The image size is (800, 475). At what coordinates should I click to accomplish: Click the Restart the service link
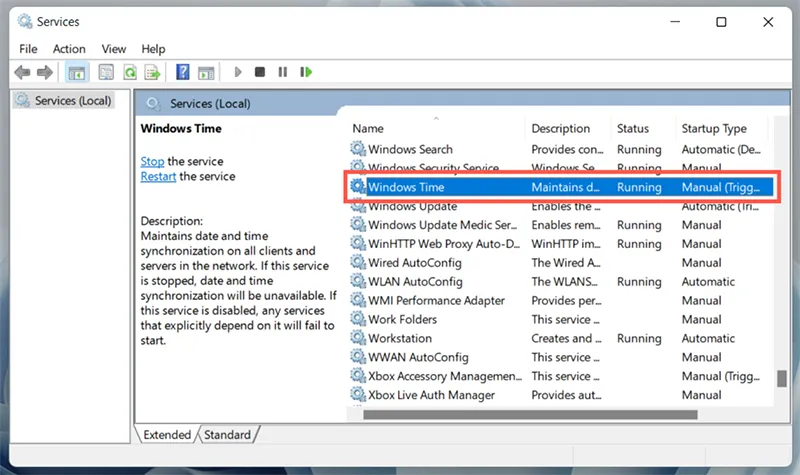tap(158, 176)
